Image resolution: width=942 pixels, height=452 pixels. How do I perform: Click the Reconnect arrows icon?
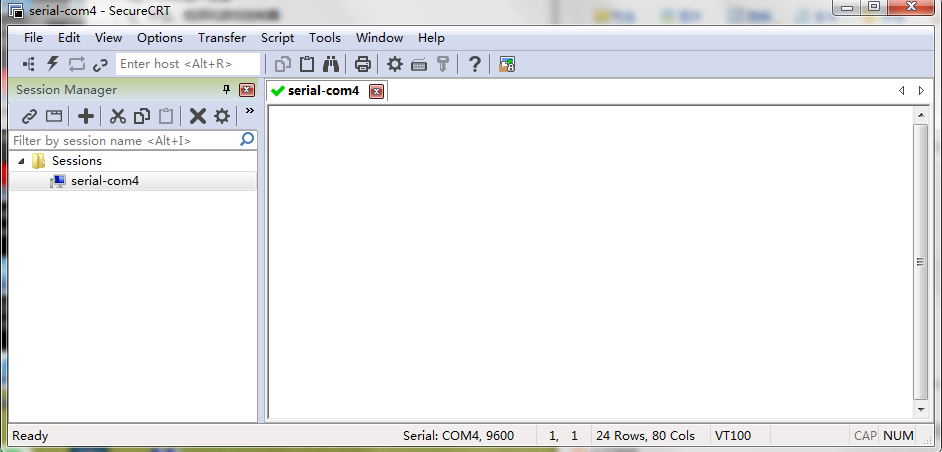(x=77, y=64)
